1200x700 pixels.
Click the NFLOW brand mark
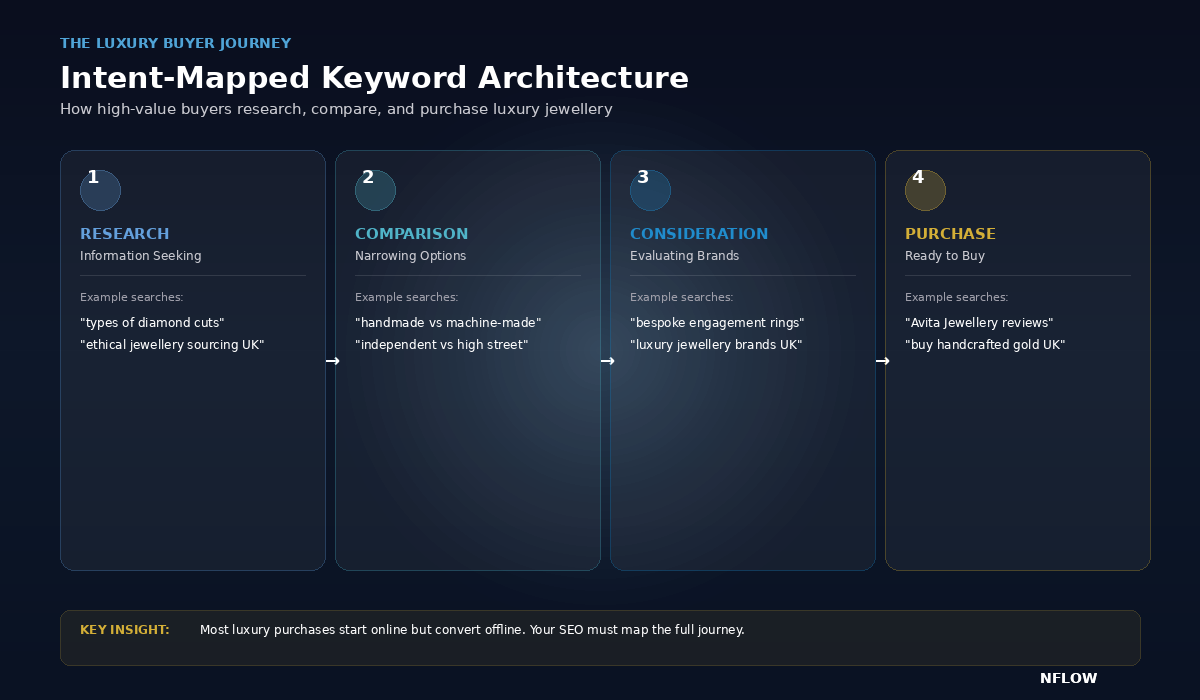pos(1068,678)
